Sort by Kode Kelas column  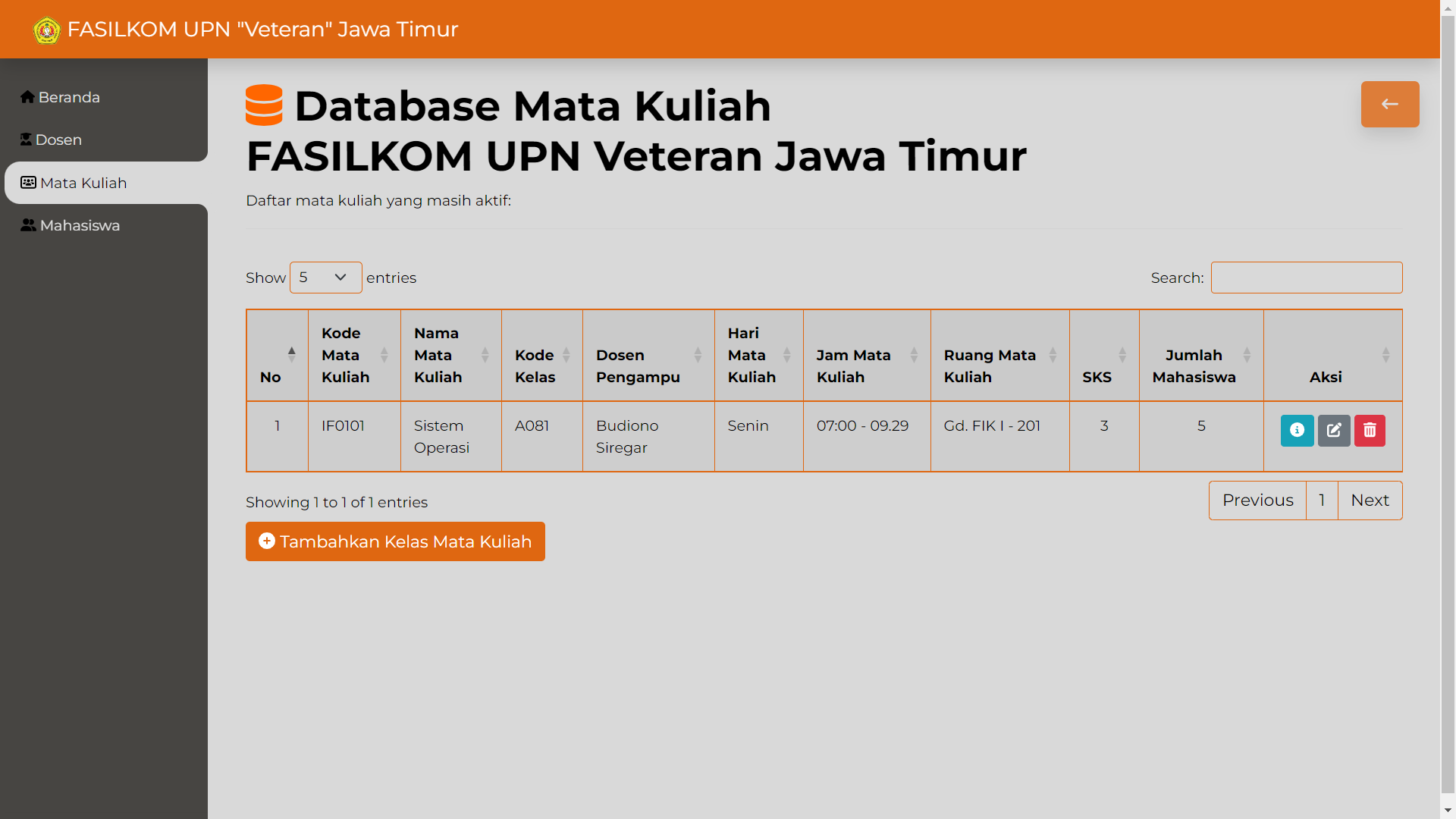(542, 355)
